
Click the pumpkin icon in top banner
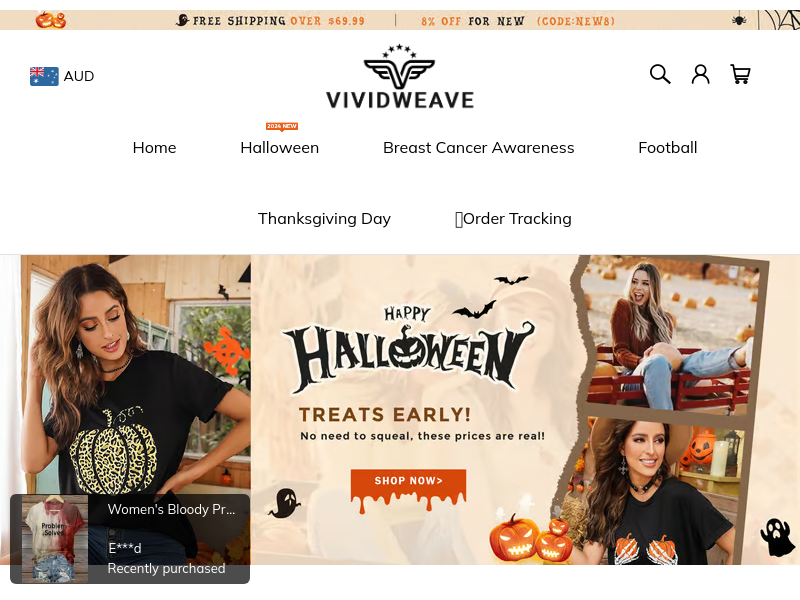[x=51, y=20]
